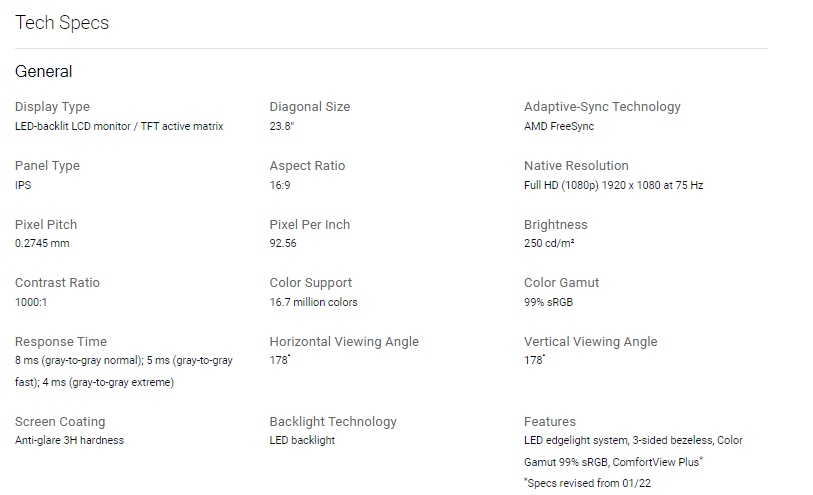The height and width of the screenshot is (495, 813).
Task: Click the Diagonal Size label
Action: (x=310, y=107)
